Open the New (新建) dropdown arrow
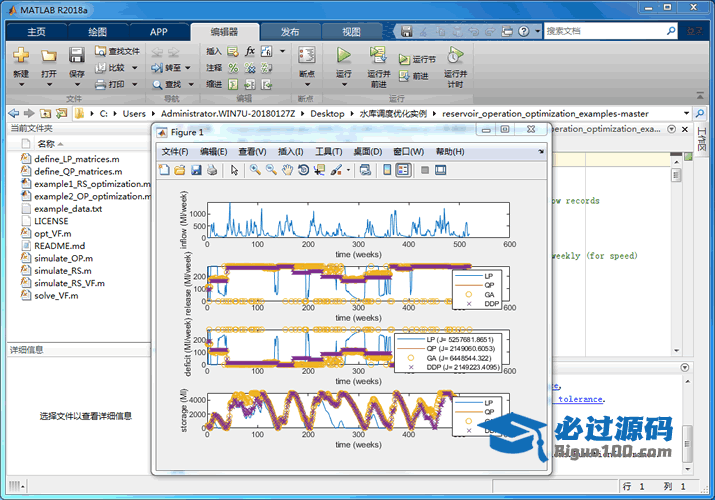This screenshot has height=500, width=715. tap(21, 85)
